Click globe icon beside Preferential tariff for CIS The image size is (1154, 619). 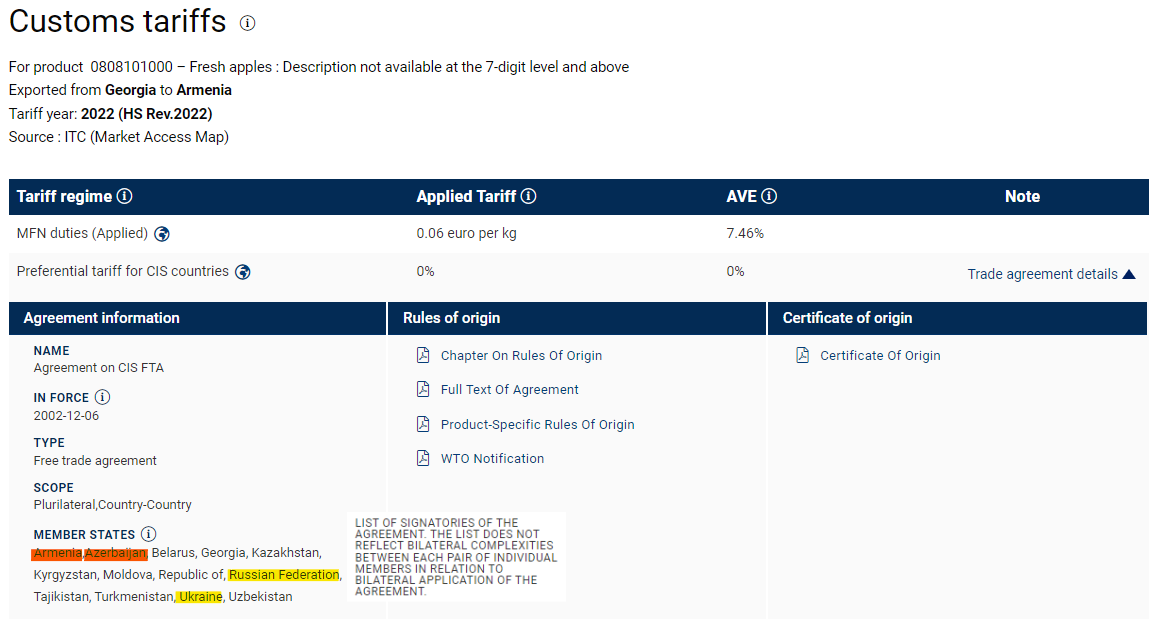[x=243, y=272]
